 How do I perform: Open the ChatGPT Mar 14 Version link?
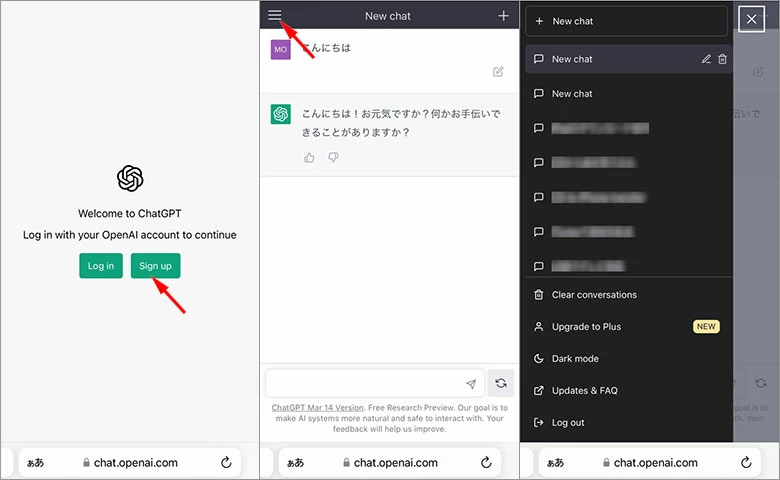[x=317, y=408]
